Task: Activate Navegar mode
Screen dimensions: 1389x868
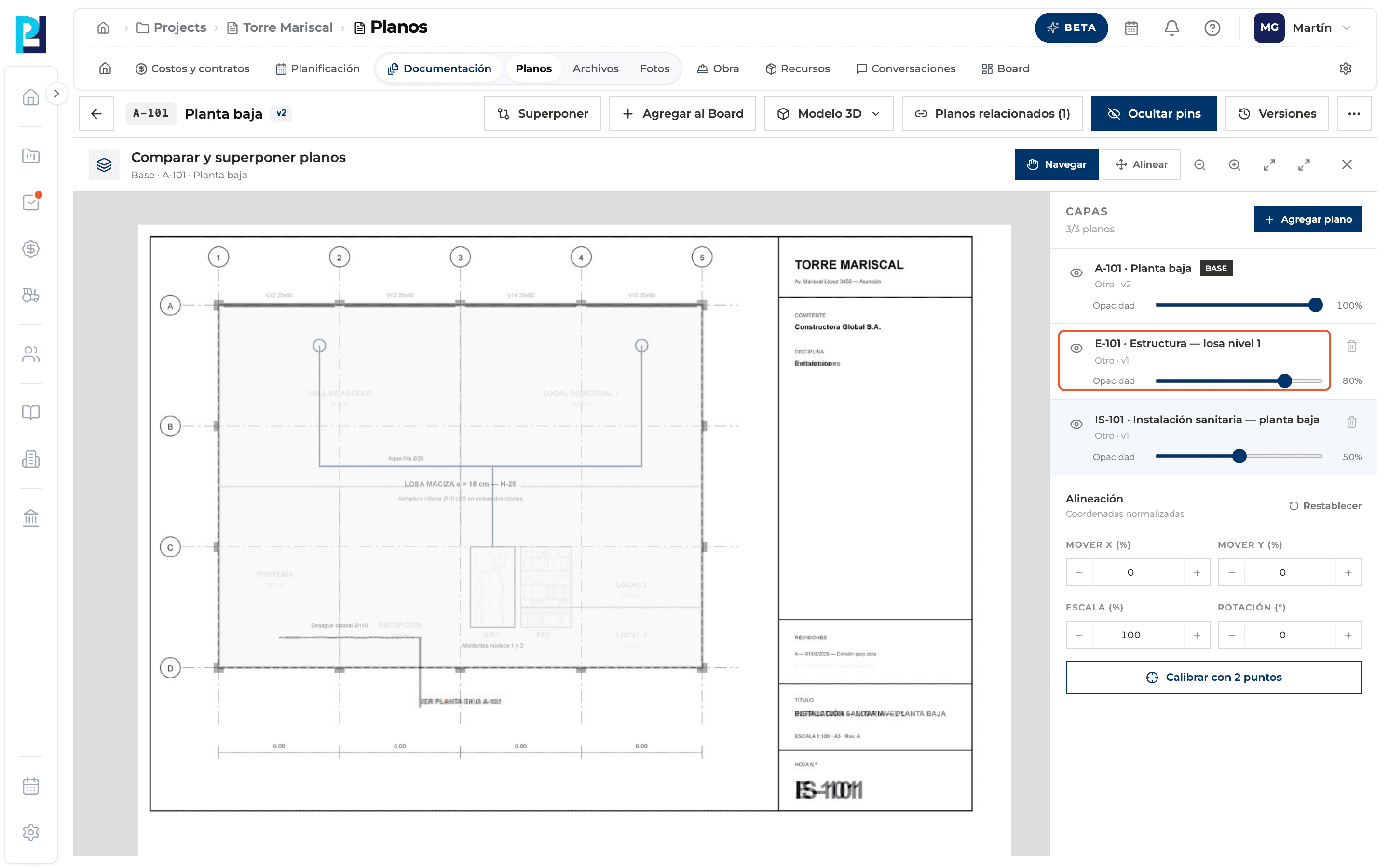Action: [x=1056, y=165]
